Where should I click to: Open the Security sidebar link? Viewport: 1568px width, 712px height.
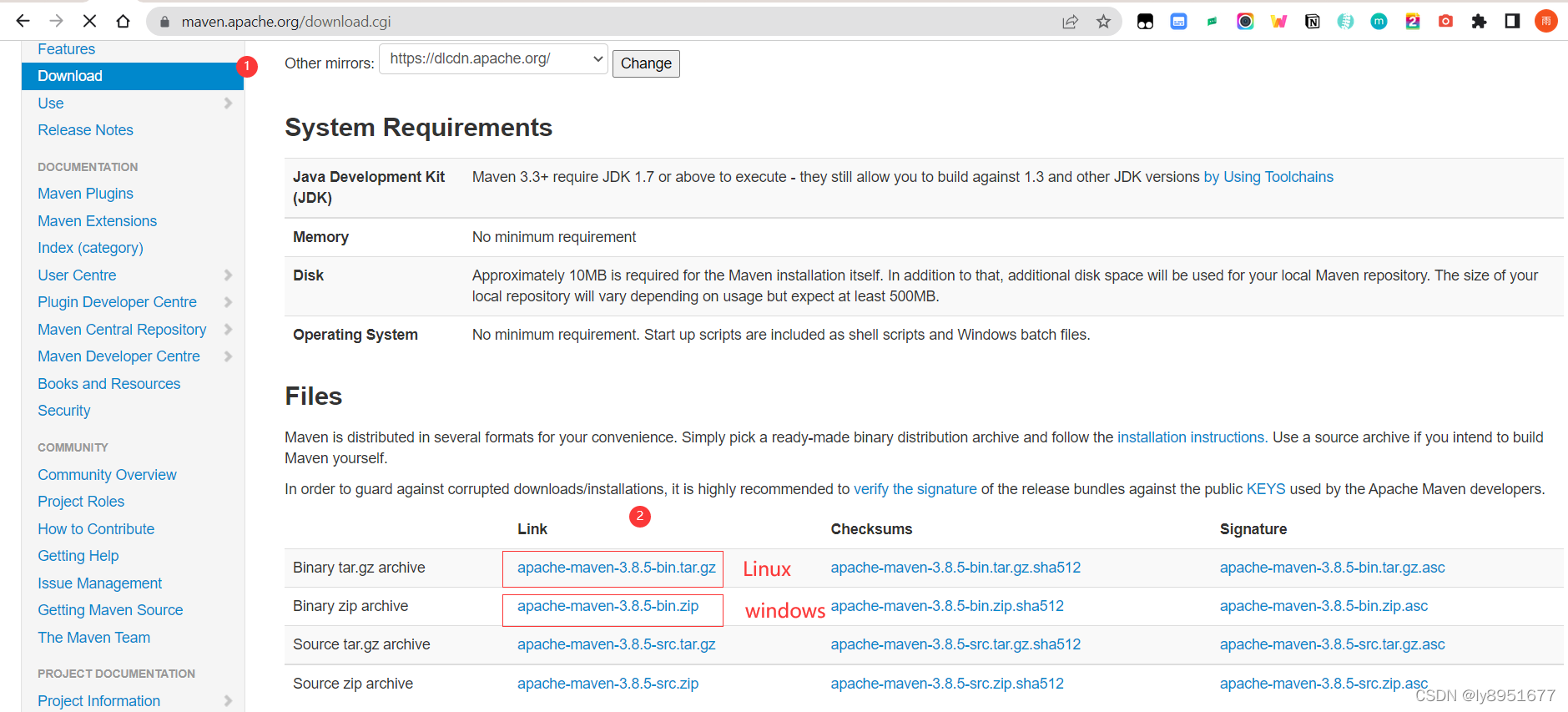tap(63, 411)
